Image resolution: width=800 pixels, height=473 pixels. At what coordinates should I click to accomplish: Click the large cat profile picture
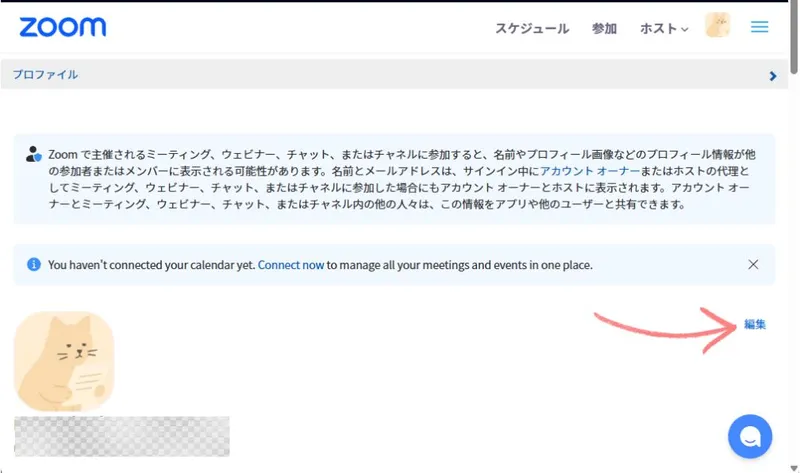[x=64, y=361]
